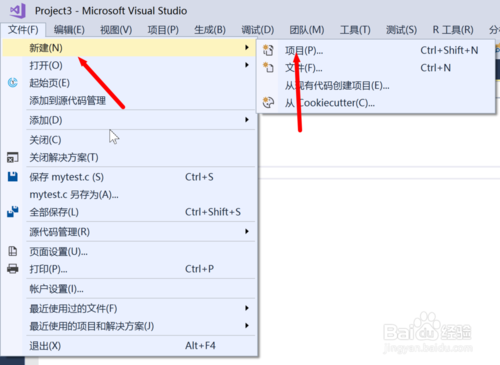Click the Alt+F4 shortcut label
Image resolution: width=500 pixels, height=365 pixels.
200,345
